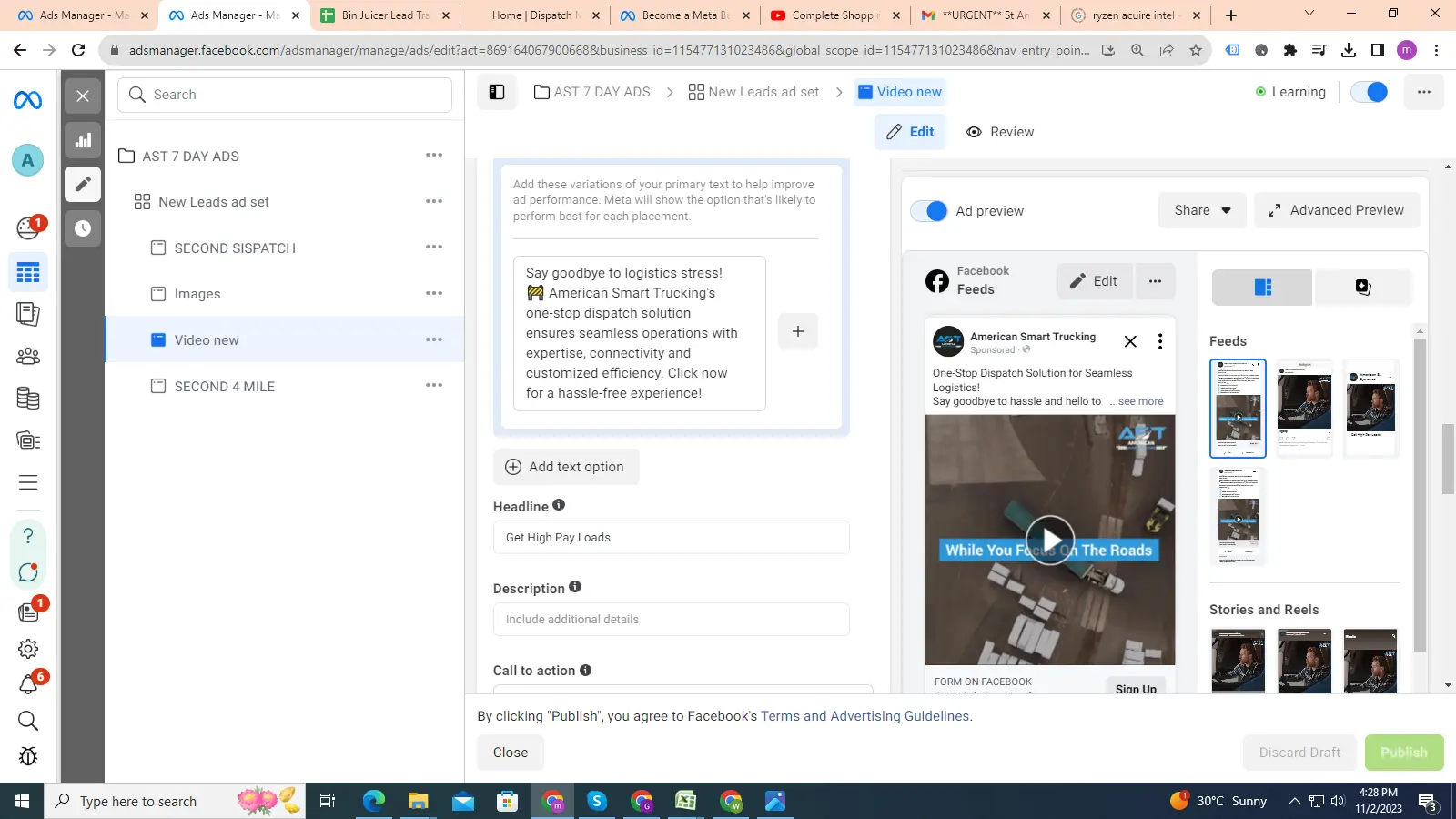
Task: Click the Headline input field
Action: [671, 538]
